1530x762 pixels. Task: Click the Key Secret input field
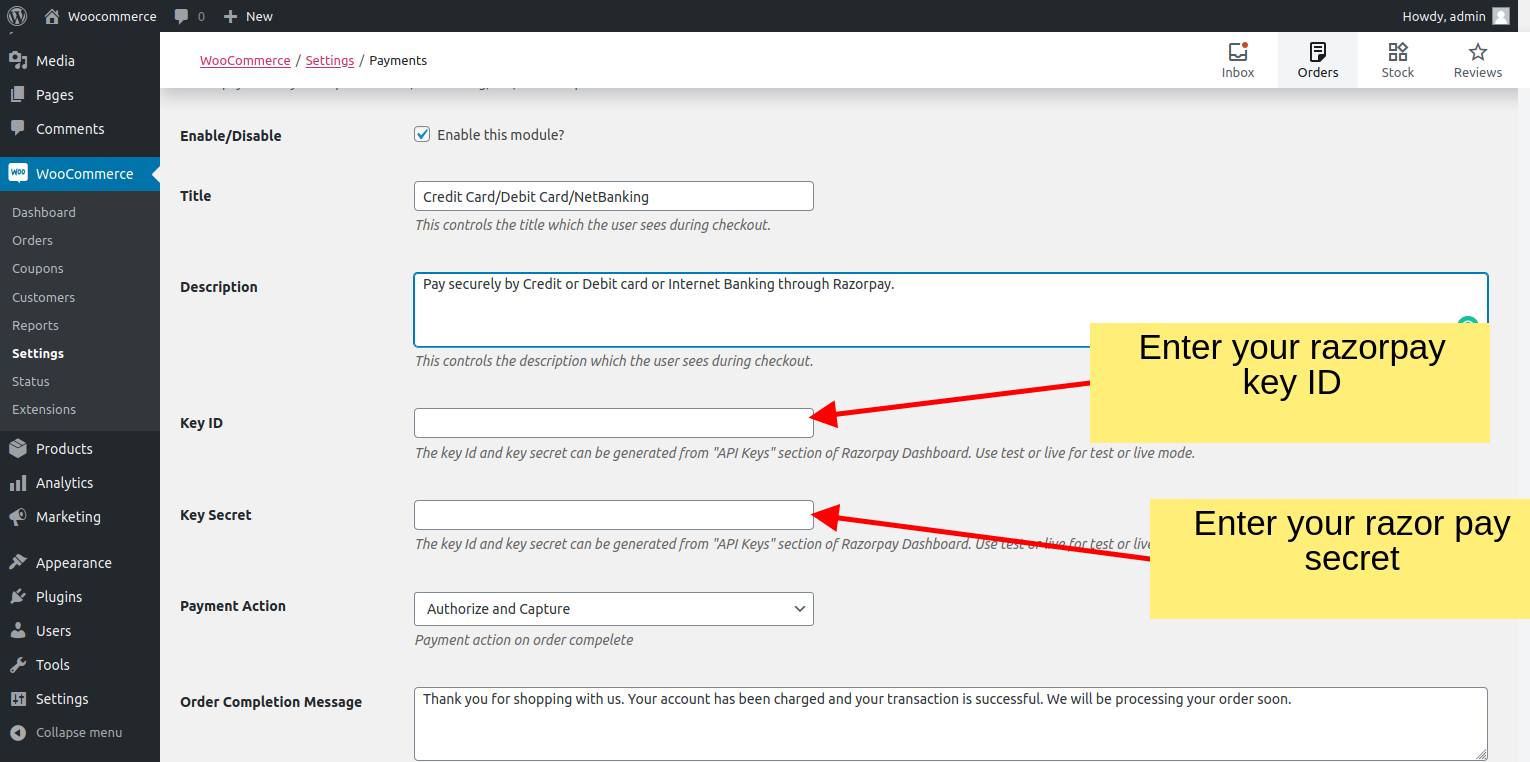[x=614, y=515]
